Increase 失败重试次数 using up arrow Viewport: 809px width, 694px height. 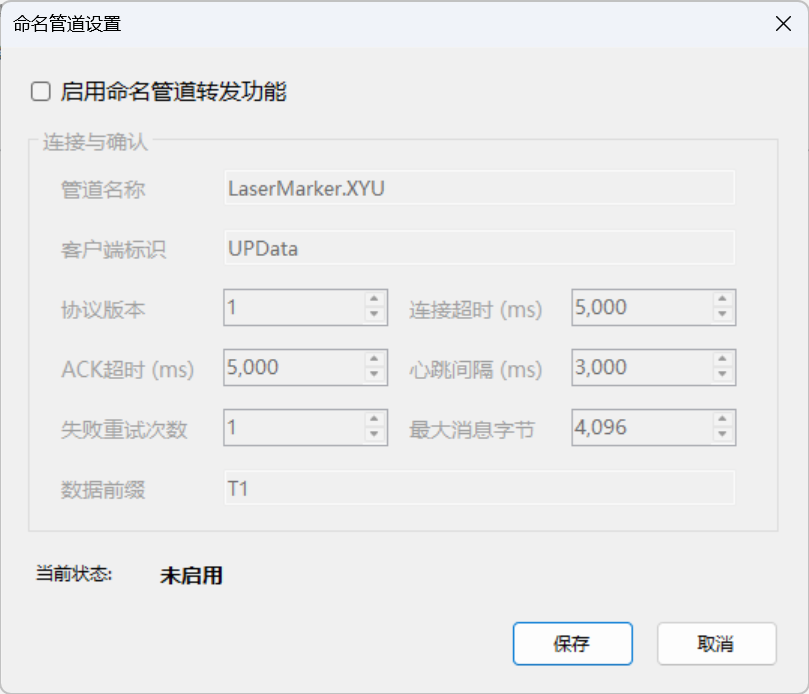(375, 419)
